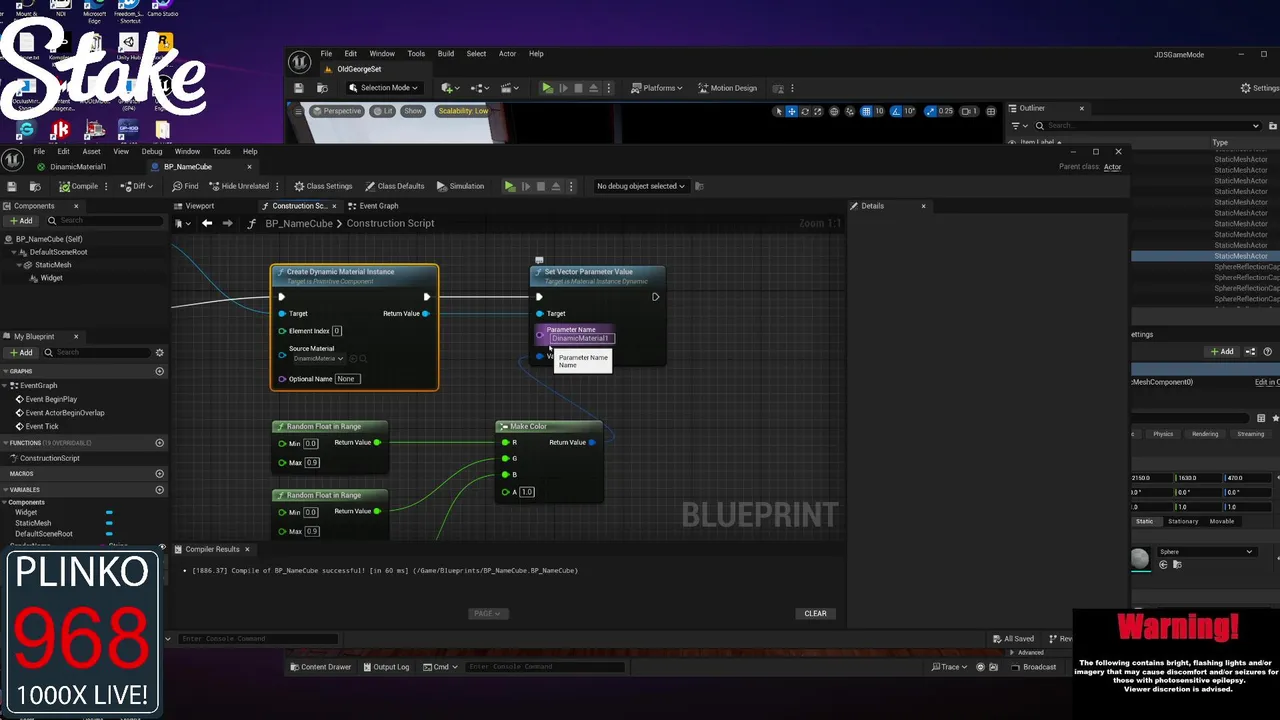
Task: Start Simulation from the Blueprint toolbar
Action: click(460, 186)
